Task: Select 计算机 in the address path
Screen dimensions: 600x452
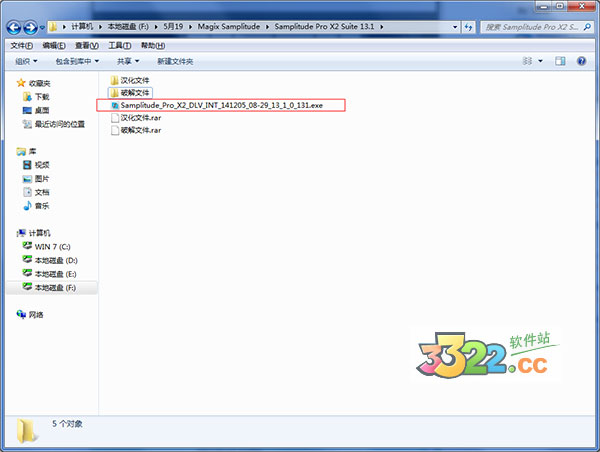Action: point(82,27)
